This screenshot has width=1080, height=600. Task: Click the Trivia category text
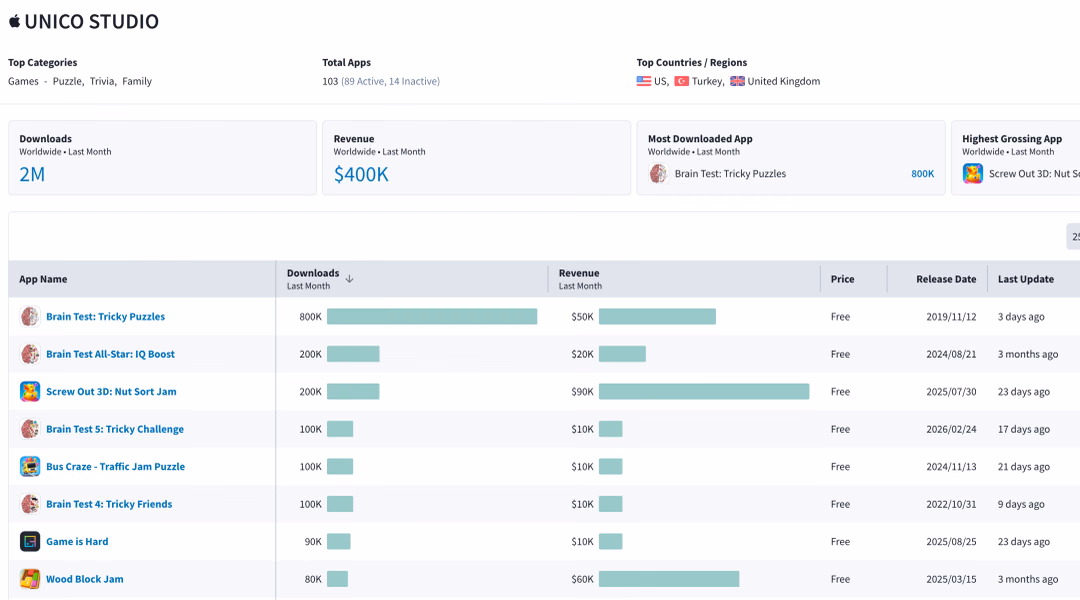(x=101, y=81)
